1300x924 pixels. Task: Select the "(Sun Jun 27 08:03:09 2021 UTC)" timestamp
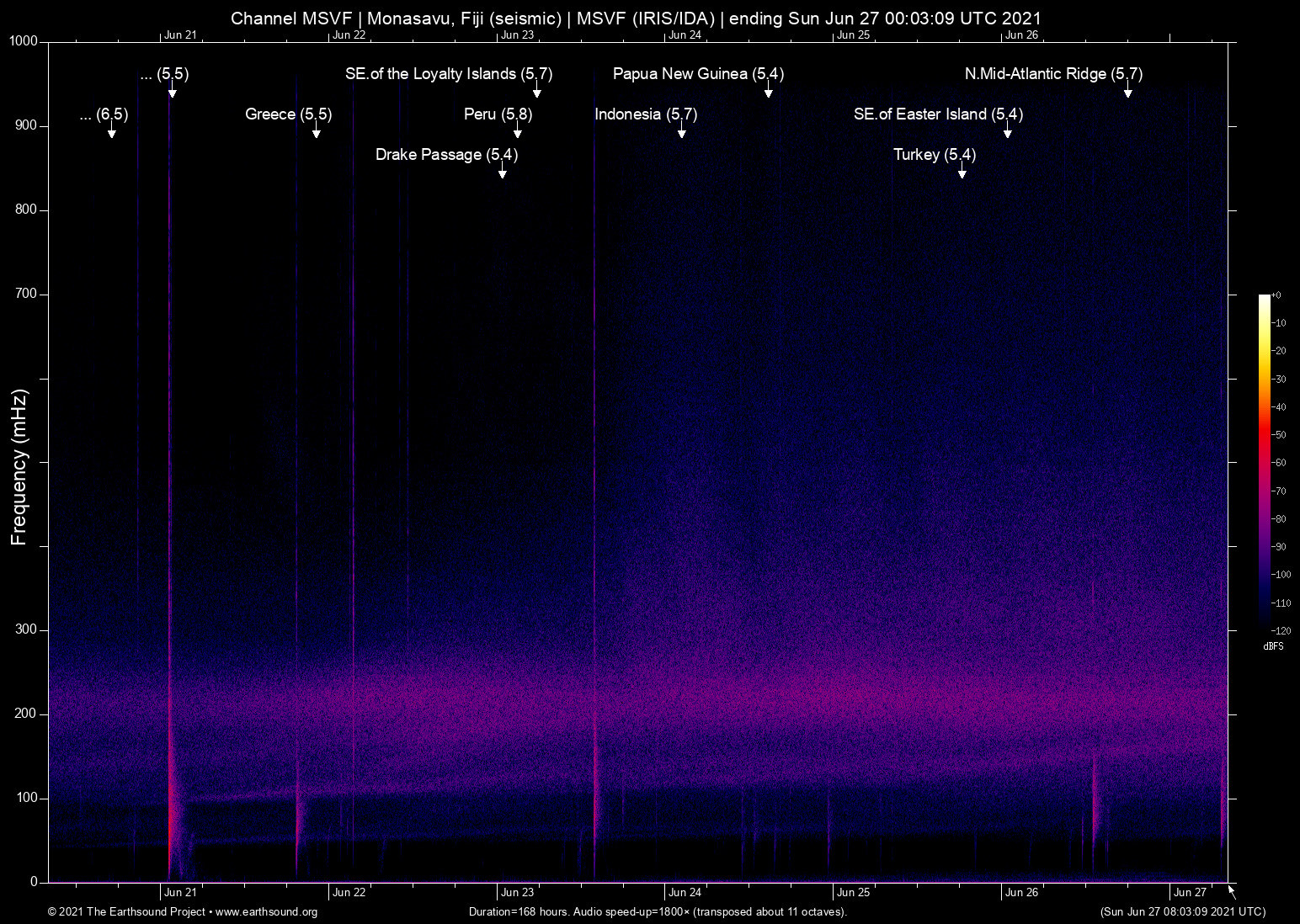1182,912
